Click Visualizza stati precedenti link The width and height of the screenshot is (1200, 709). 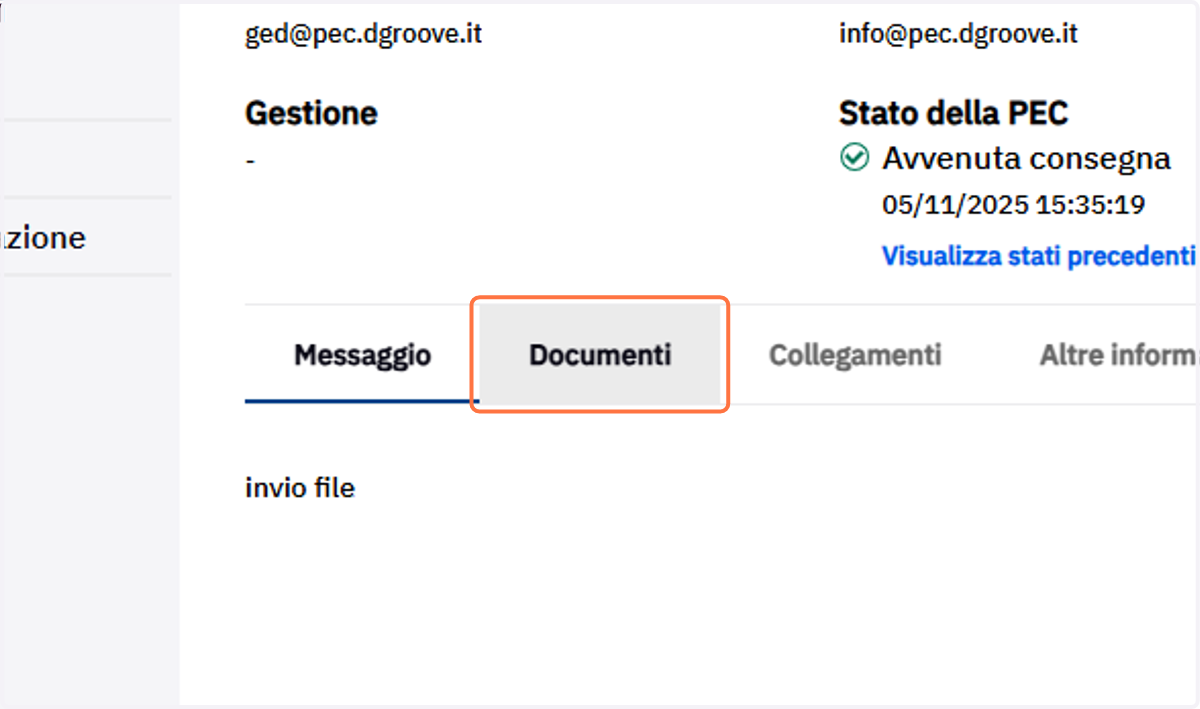[1038, 256]
